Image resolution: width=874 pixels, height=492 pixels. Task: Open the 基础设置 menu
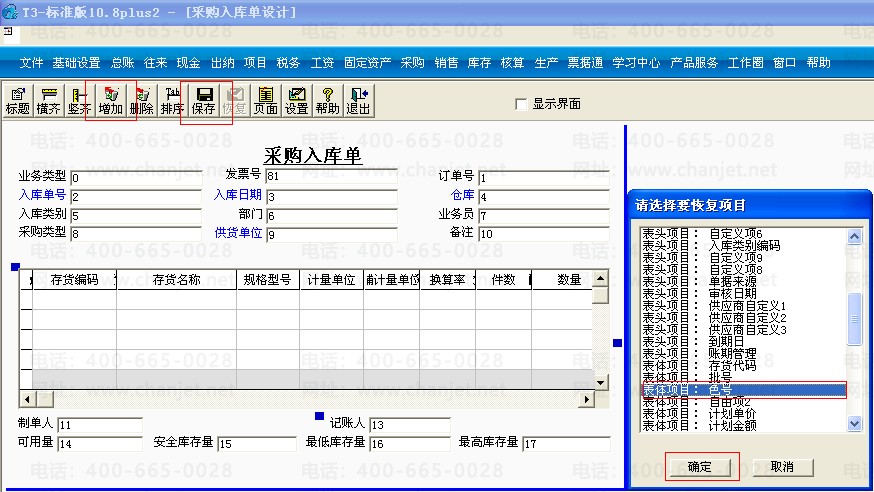pyautogui.click(x=76, y=63)
